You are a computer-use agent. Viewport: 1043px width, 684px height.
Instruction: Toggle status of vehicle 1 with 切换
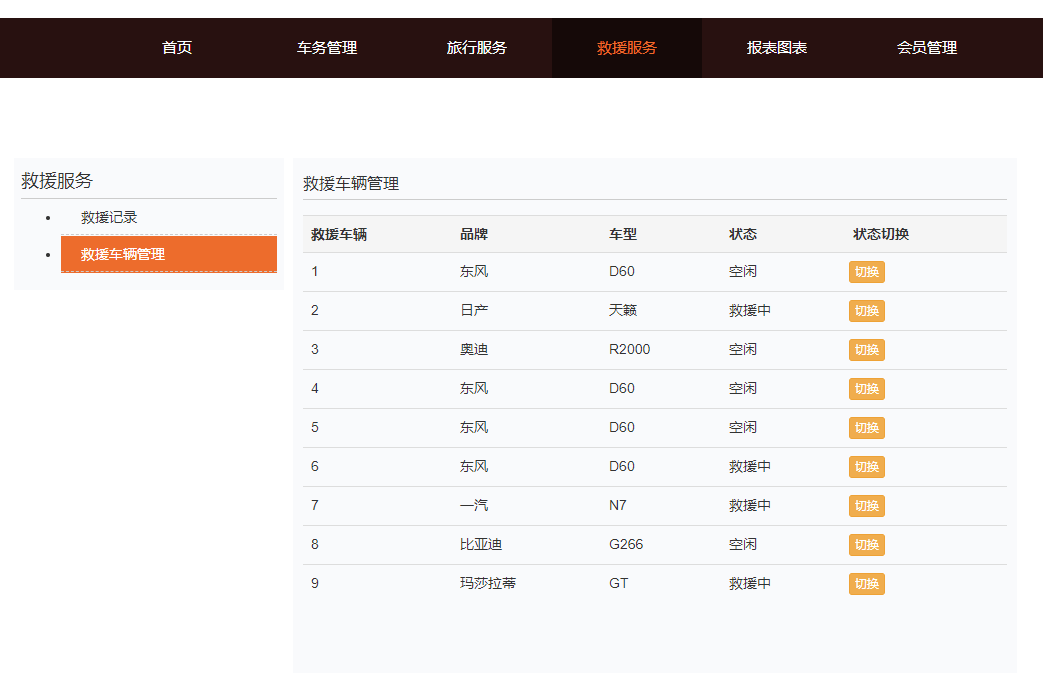866,271
